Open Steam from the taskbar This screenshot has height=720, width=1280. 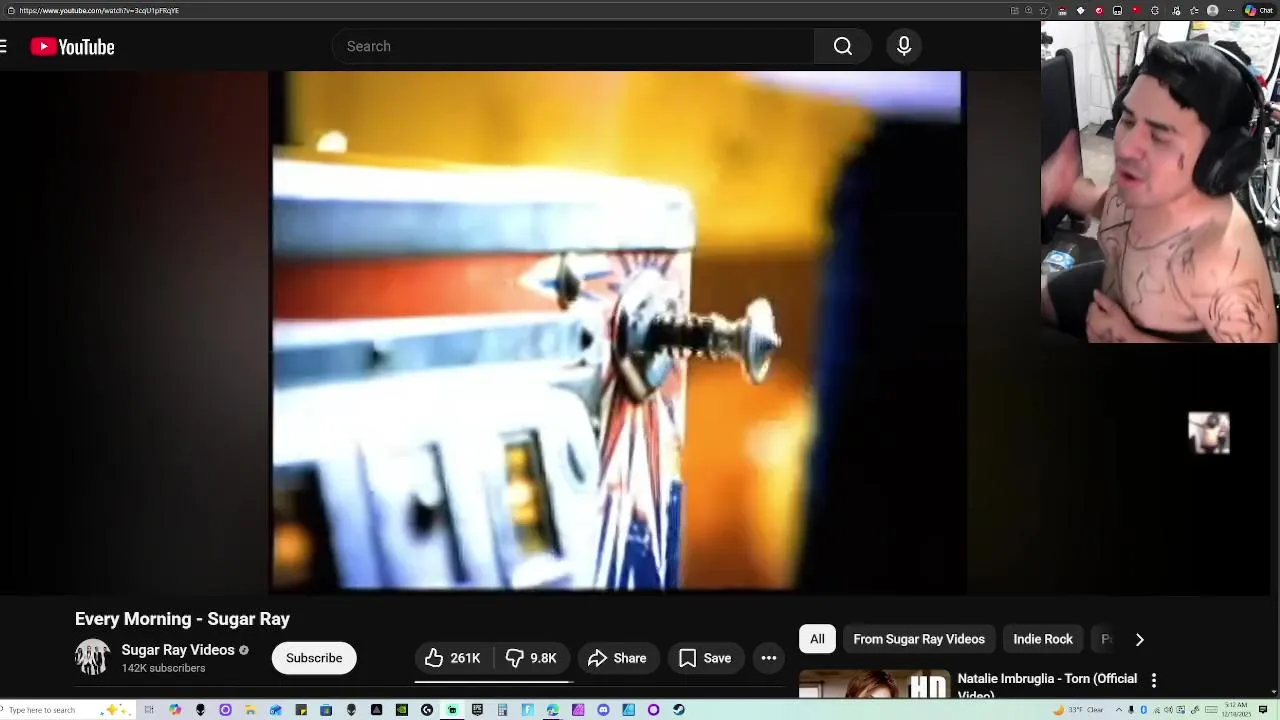(x=679, y=710)
